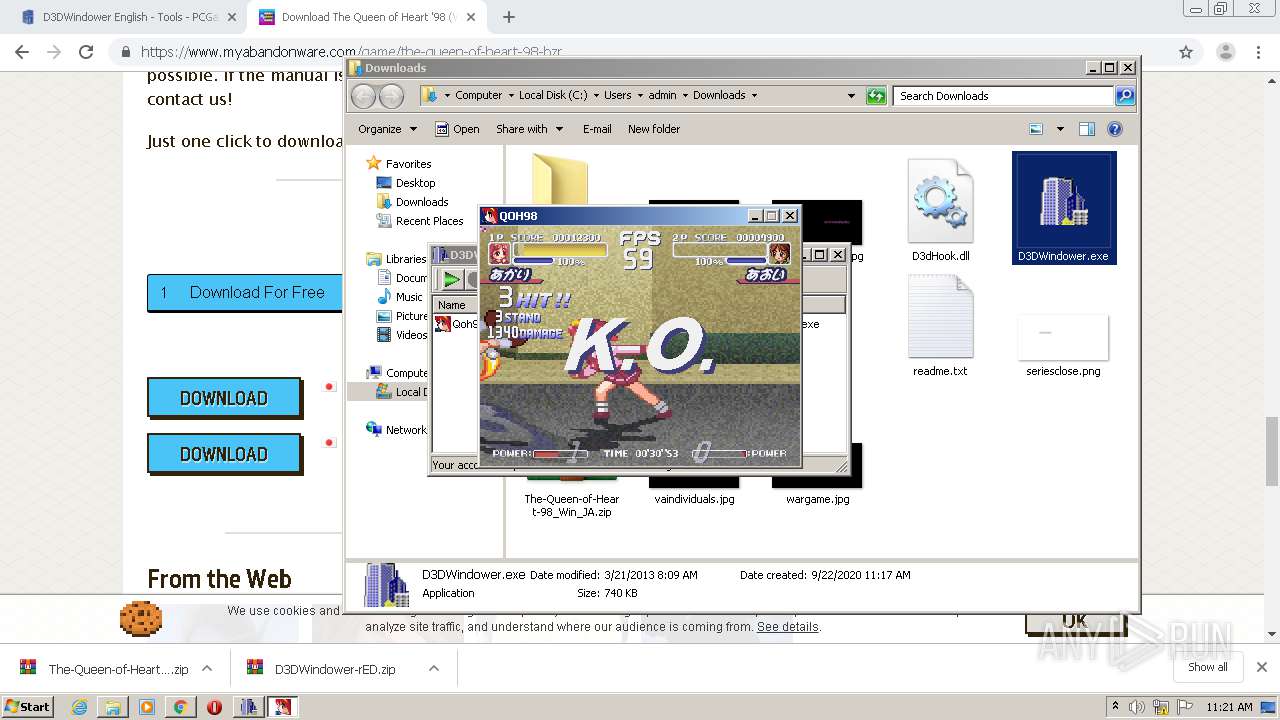Click the QOH98 game window title bar icon
Image resolution: width=1280 pixels, height=720 pixels.
click(x=490, y=216)
